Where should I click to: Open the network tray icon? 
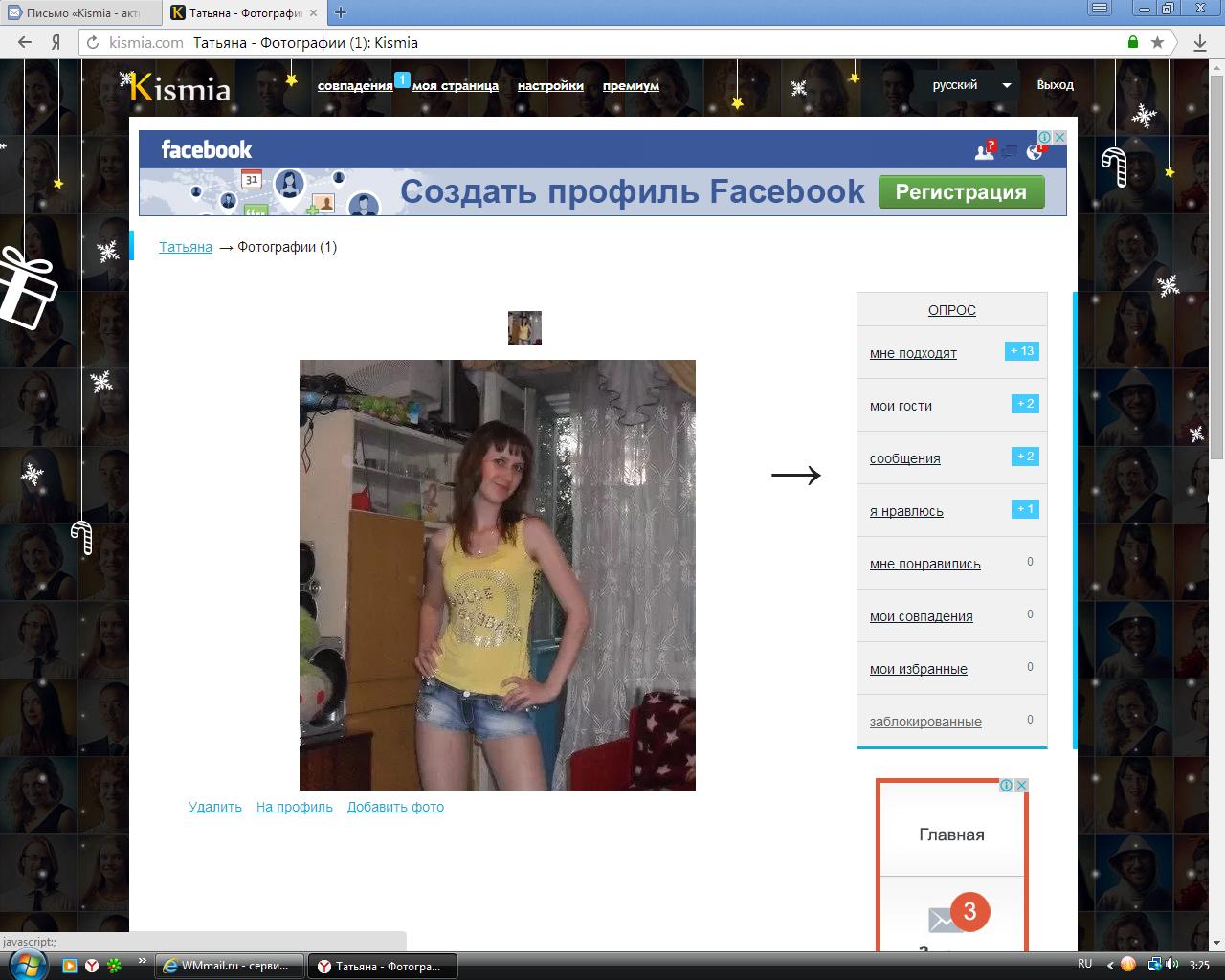1155,965
